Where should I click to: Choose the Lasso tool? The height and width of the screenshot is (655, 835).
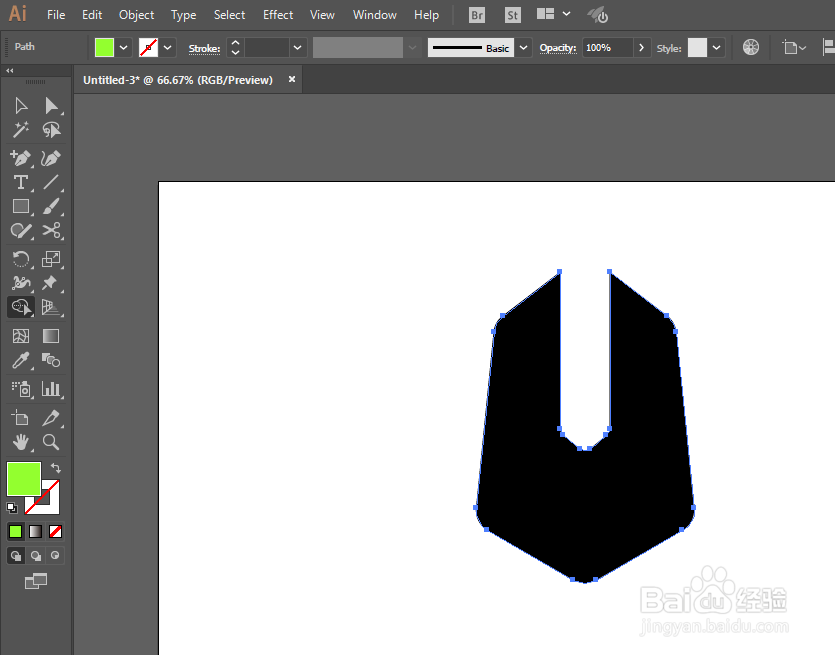pos(52,129)
